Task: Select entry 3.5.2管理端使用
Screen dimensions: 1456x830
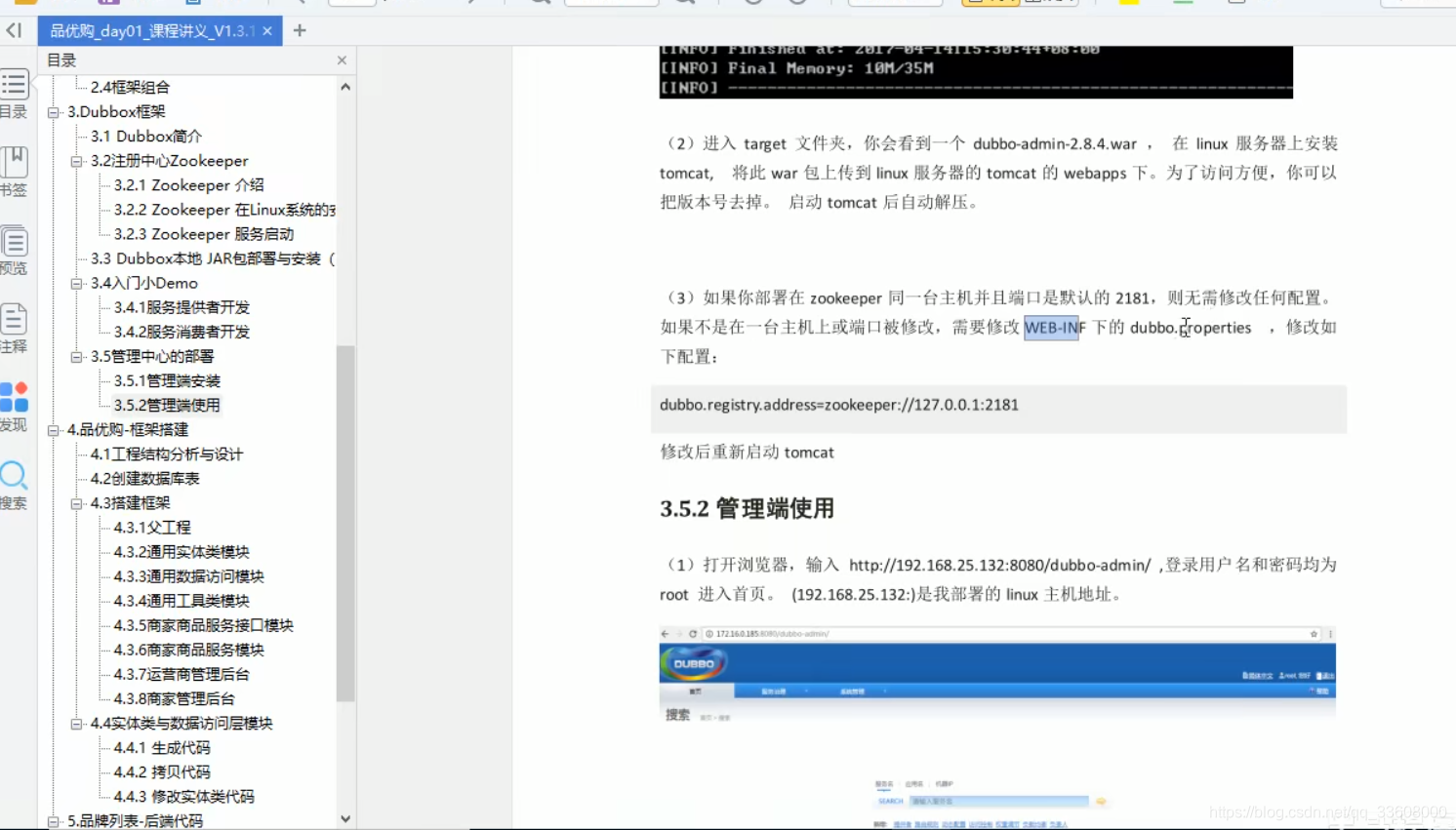Action: 167,405
